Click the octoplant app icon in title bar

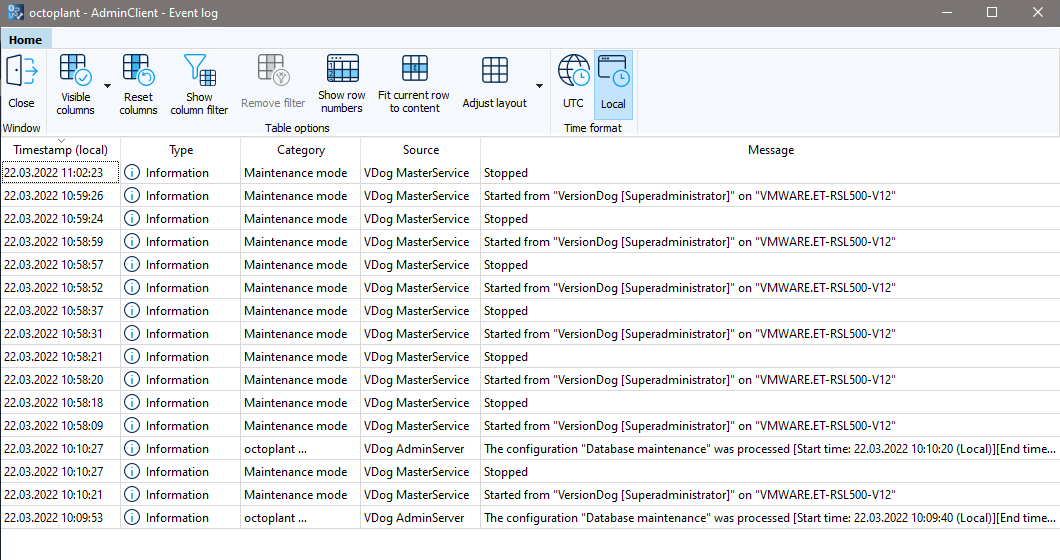tap(16, 13)
